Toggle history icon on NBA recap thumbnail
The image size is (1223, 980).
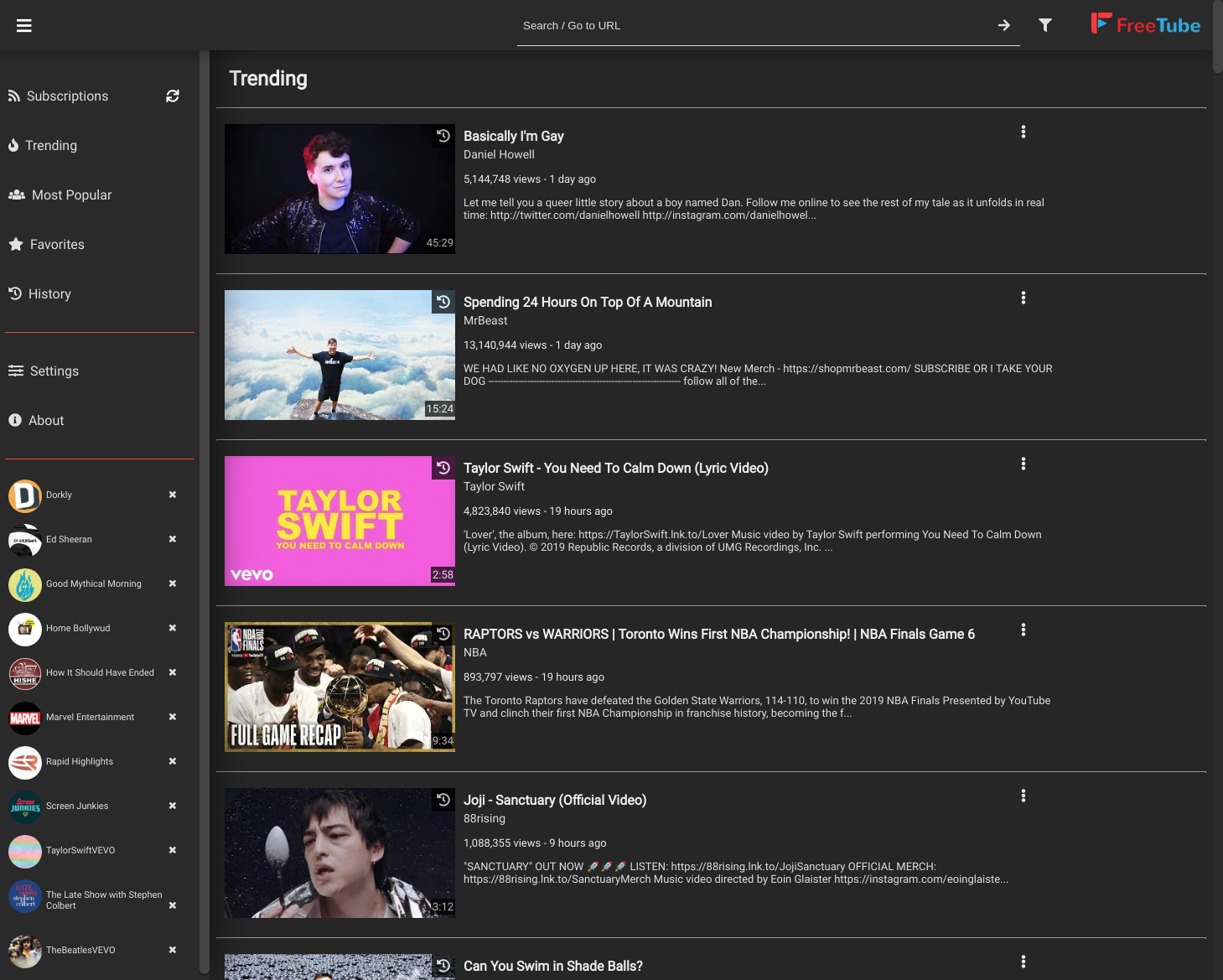tap(443, 634)
